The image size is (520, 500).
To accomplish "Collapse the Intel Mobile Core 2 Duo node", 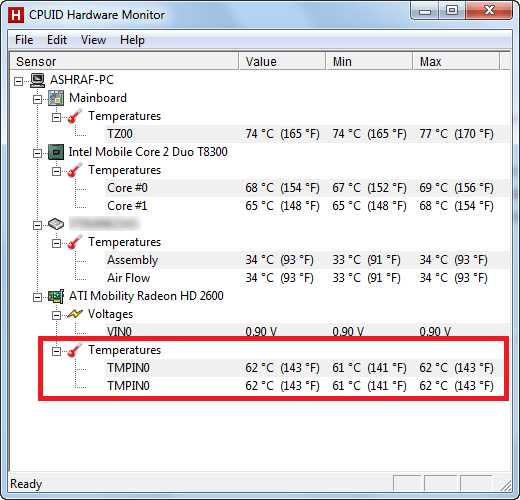I will pyautogui.click(x=38, y=153).
